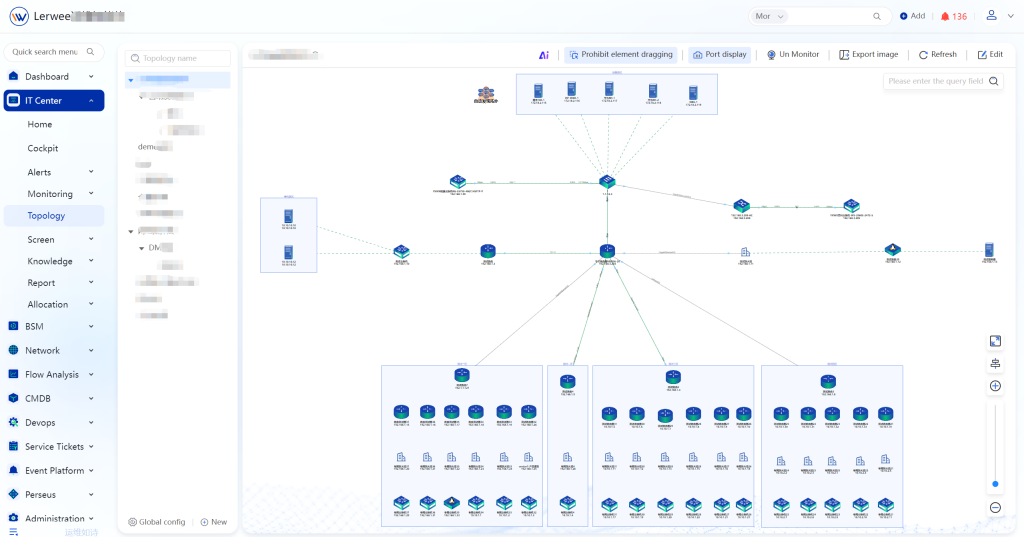Screen dimensions: 1024x537
Task: Click the zoom slider handle
Action: 995,484
